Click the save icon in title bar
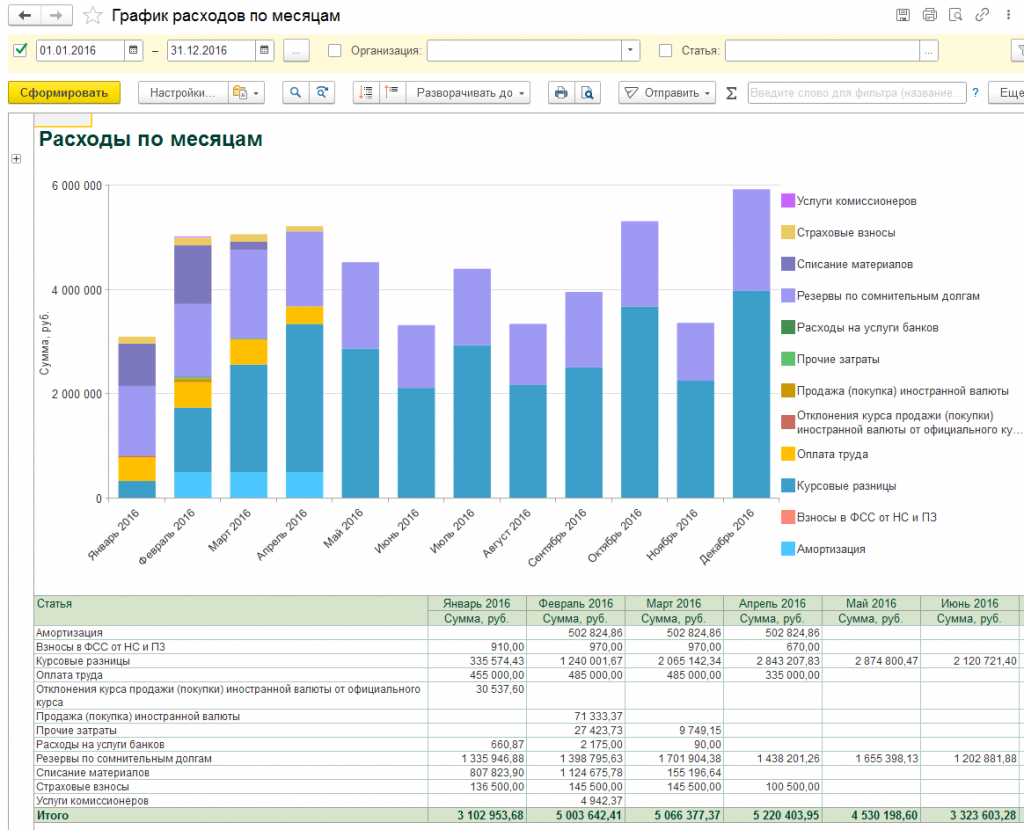 [903, 15]
